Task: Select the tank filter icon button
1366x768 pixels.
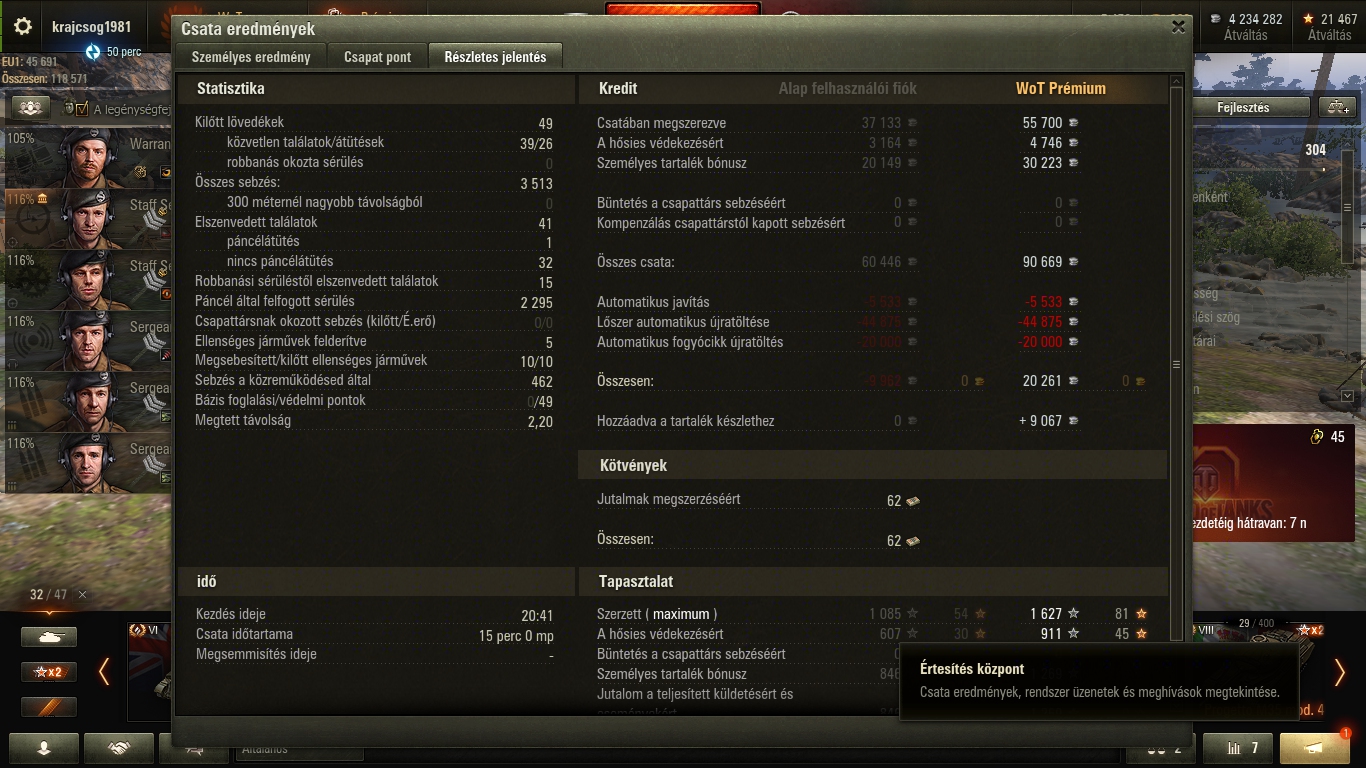Action: click(49, 636)
